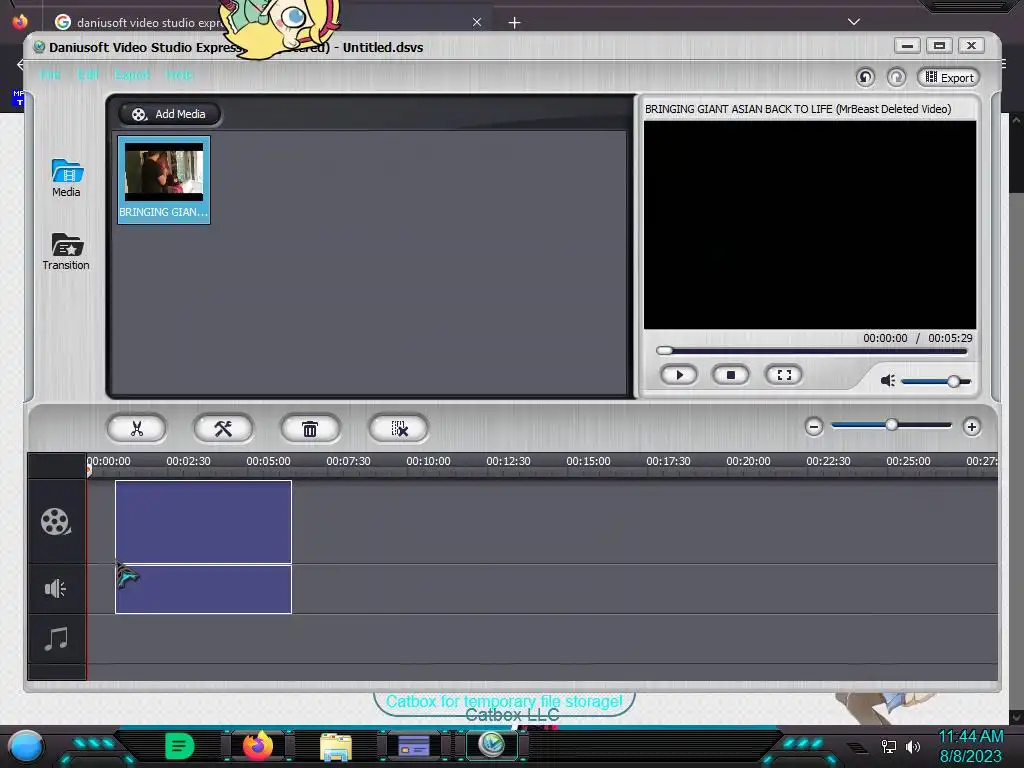Maximize the Daniusoft window

click(939, 46)
